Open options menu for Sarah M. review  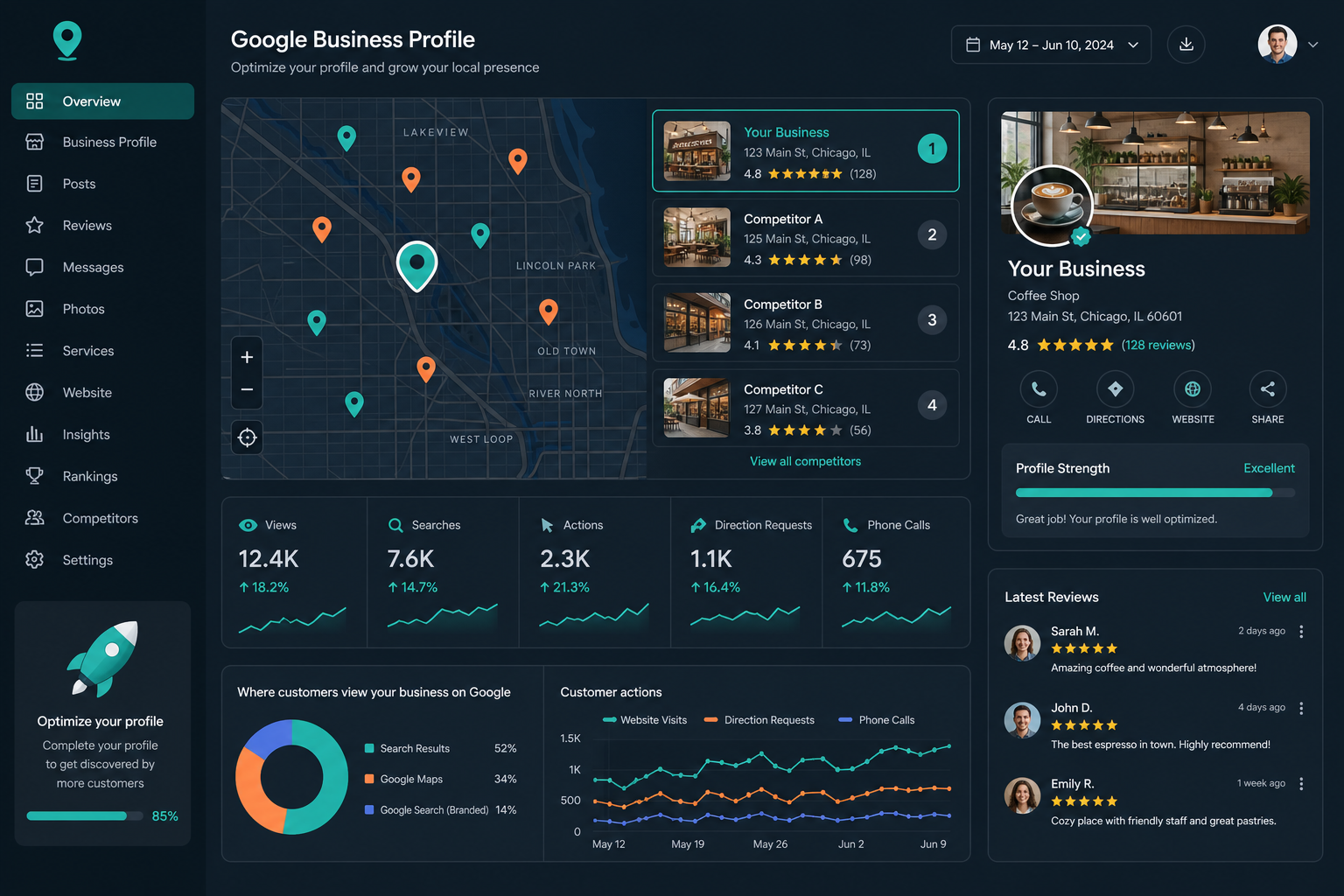tap(1301, 632)
